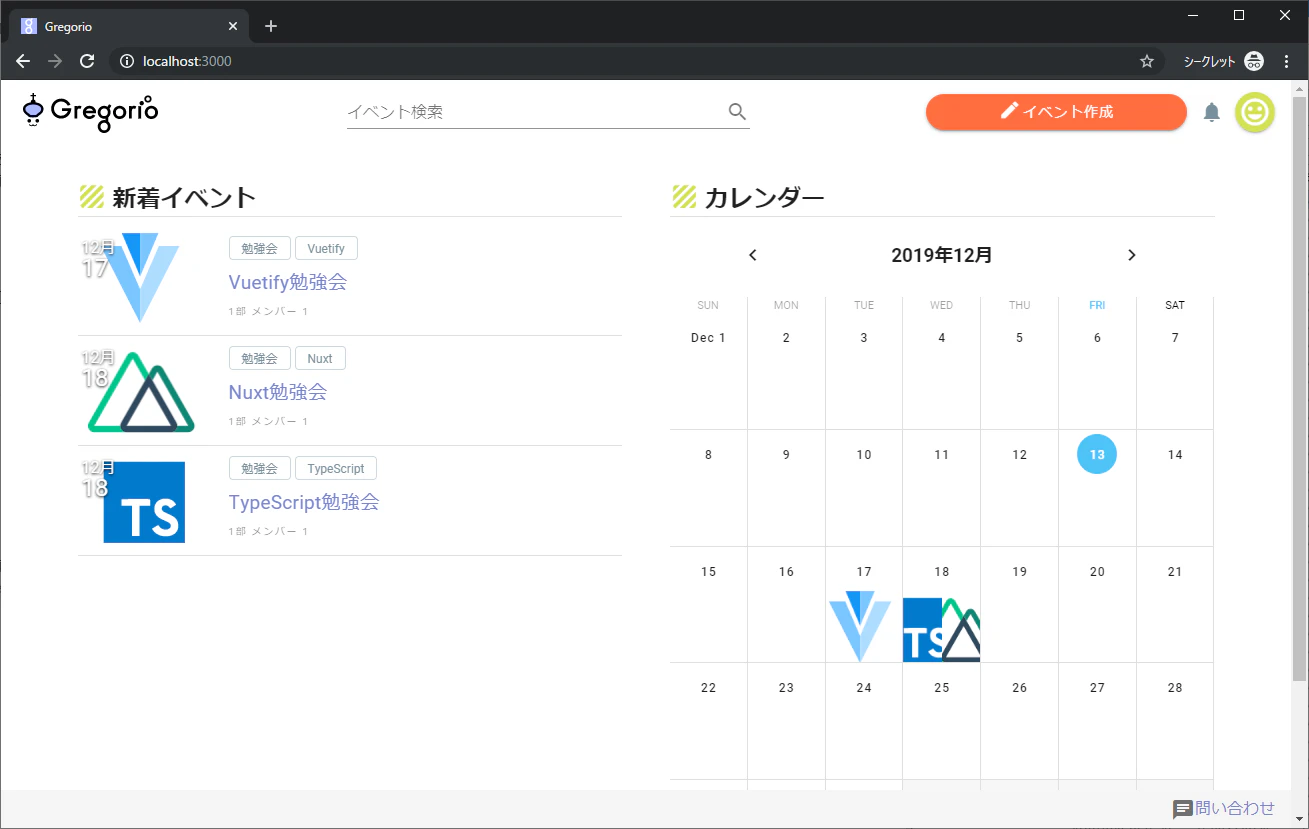This screenshot has width=1309, height=829.
Task: Click 勉強会 tag on Vuetify event
Action: pos(260,248)
